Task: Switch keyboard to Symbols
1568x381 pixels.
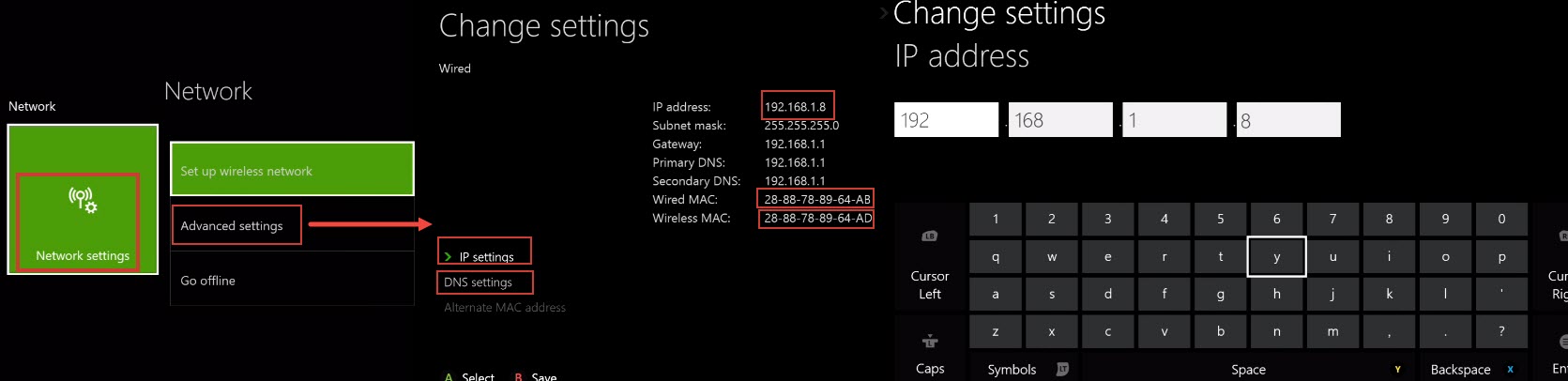Action: click(x=1026, y=369)
